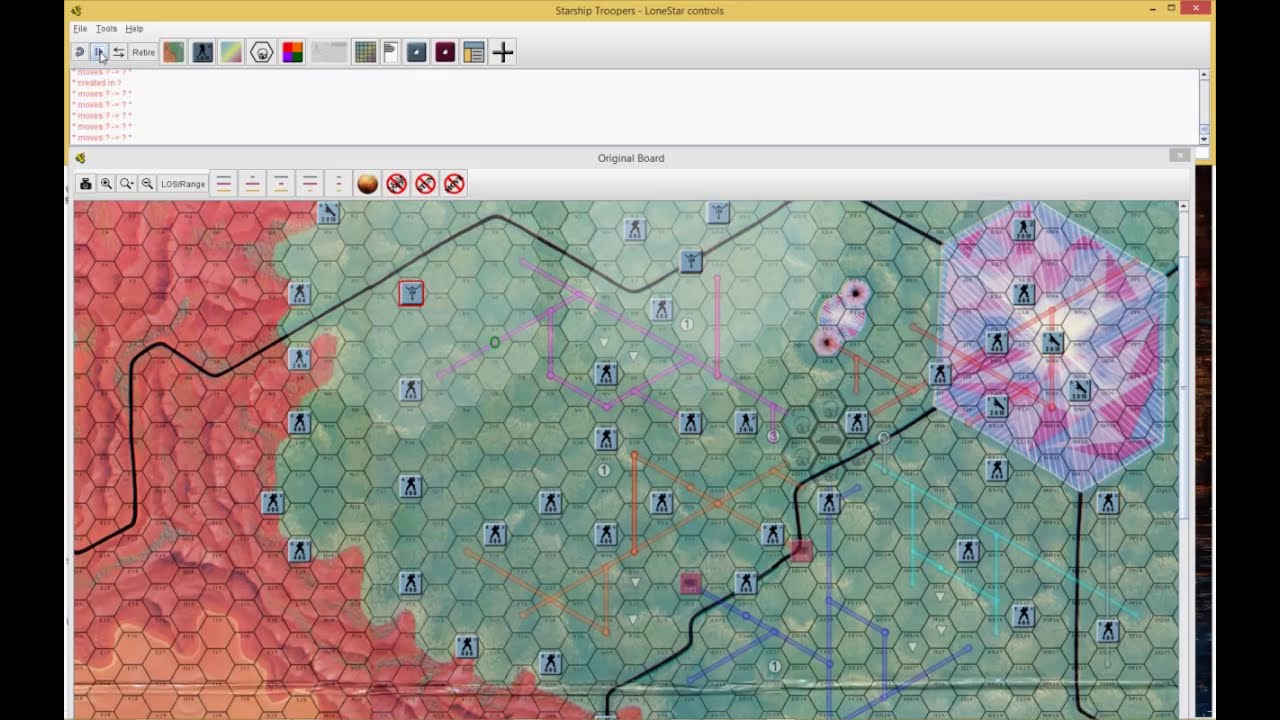This screenshot has height=720, width=1280.
Task: Open the Help menu
Action: pyautogui.click(x=134, y=29)
